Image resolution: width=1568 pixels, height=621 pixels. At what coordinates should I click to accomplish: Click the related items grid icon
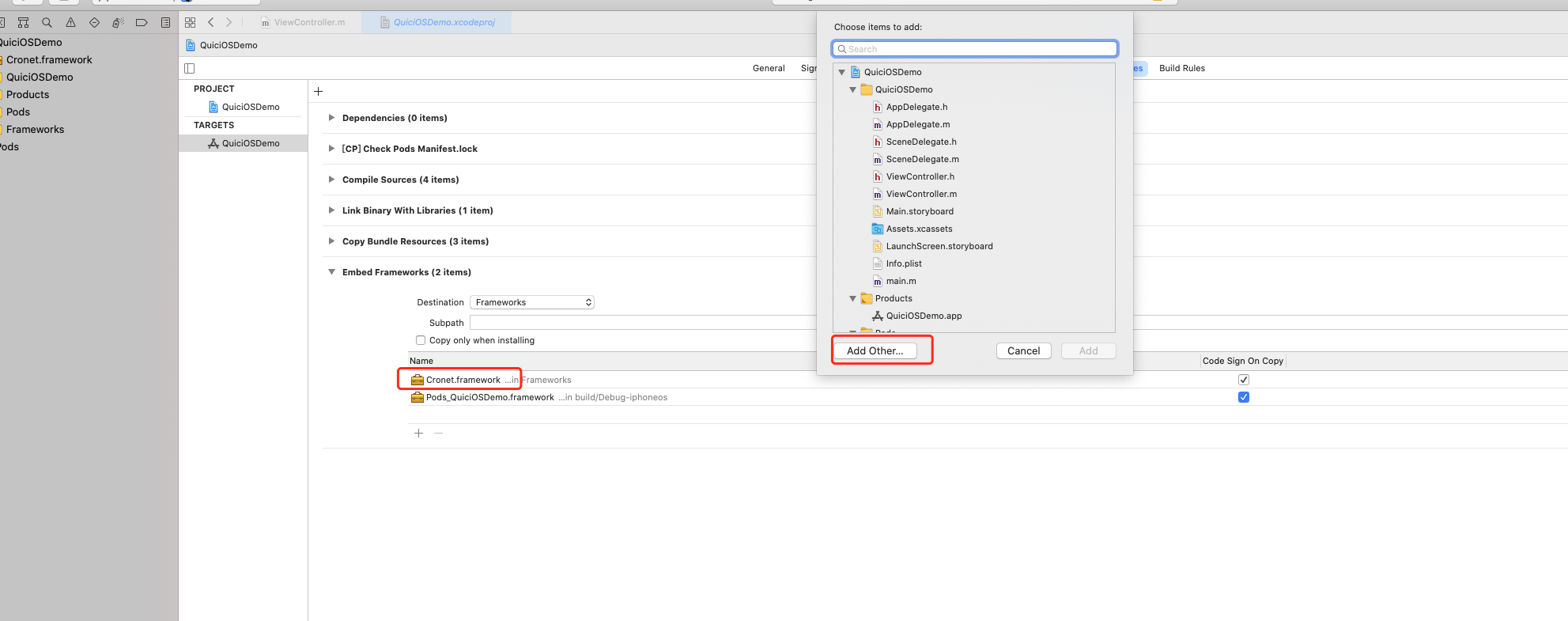190,22
